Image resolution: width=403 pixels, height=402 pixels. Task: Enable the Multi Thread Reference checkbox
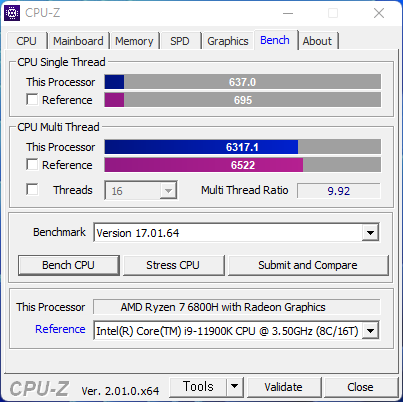[x=32, y=165]
